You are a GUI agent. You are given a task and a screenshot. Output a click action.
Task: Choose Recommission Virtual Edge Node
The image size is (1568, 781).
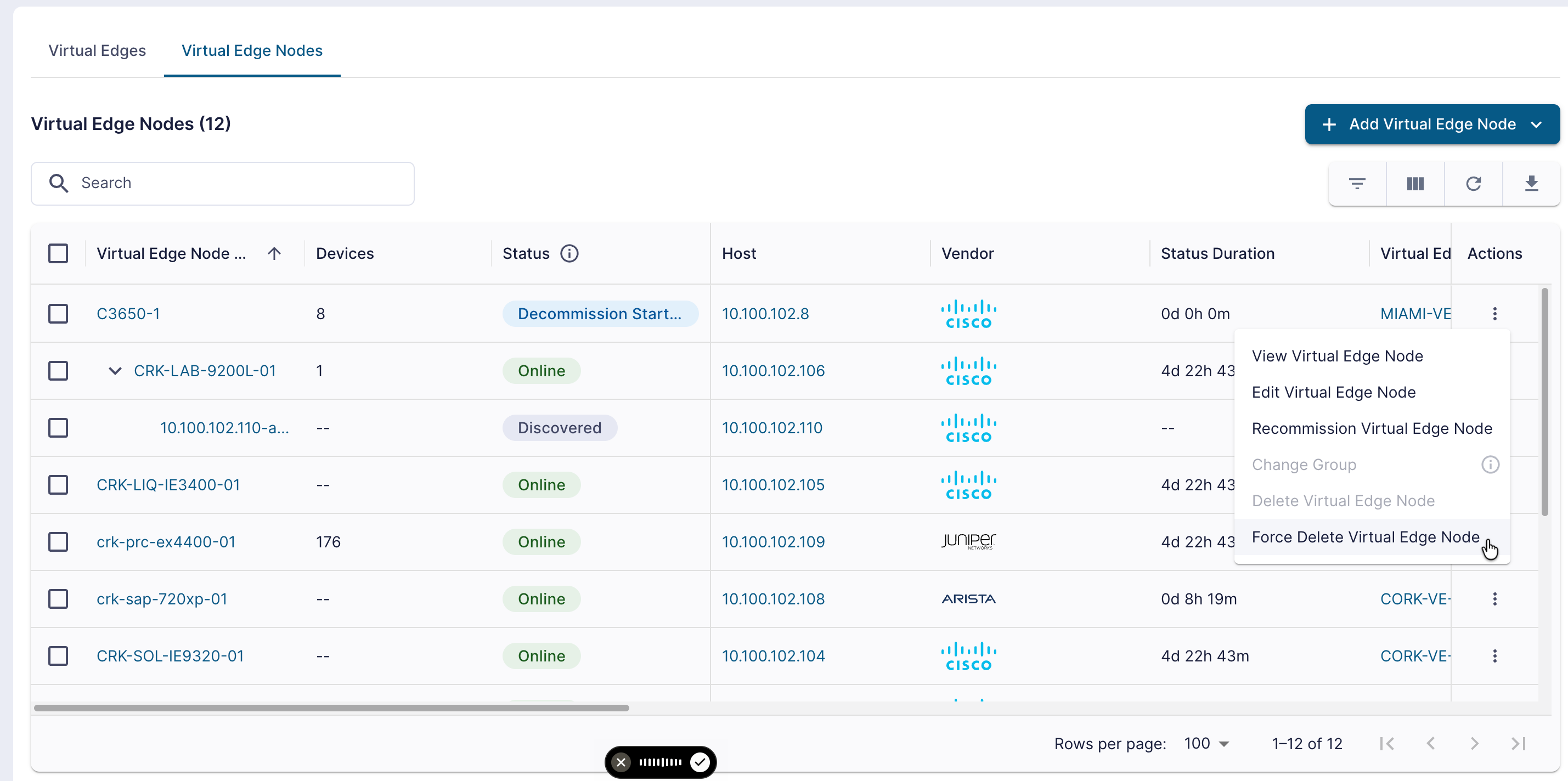(1372, 428)
